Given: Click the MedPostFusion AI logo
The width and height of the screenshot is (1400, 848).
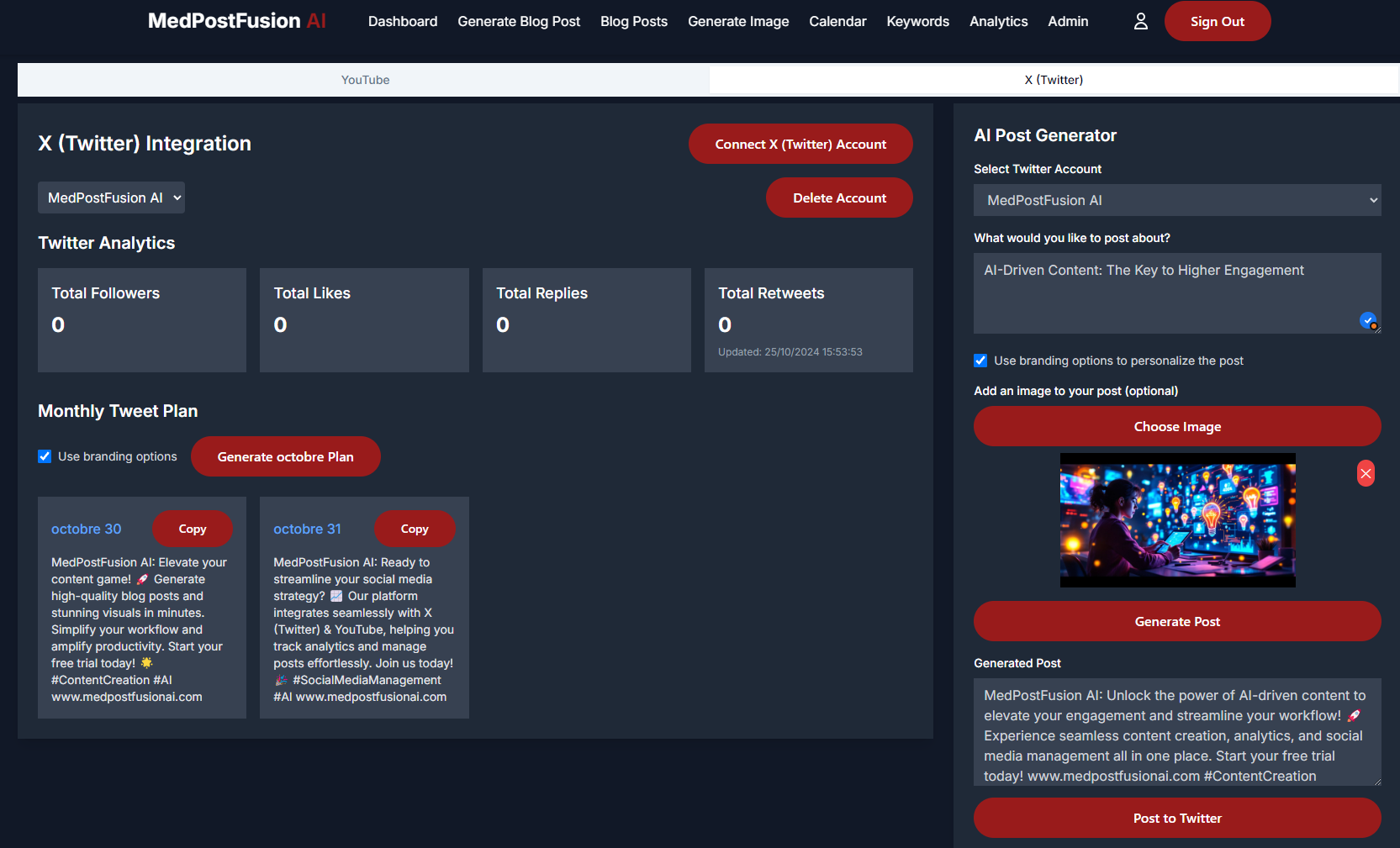Looking at the screenshot, I should (x=236, y=21).
